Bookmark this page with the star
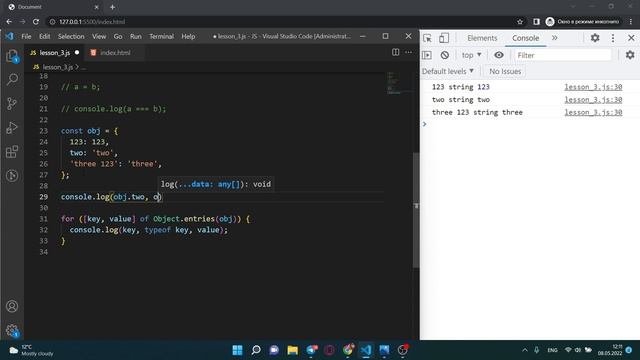The width and height of the screenshot is (640, 360). click(x=520, y=22)
